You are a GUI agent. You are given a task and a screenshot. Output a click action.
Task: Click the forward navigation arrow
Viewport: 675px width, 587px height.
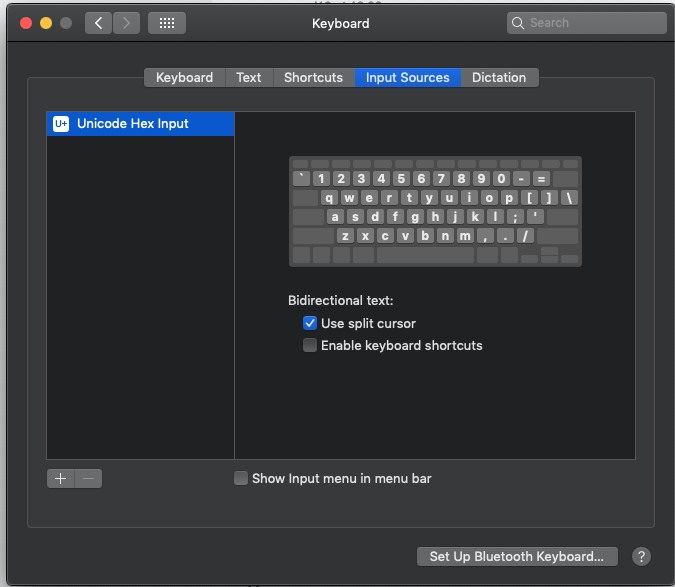click(126, 22)
